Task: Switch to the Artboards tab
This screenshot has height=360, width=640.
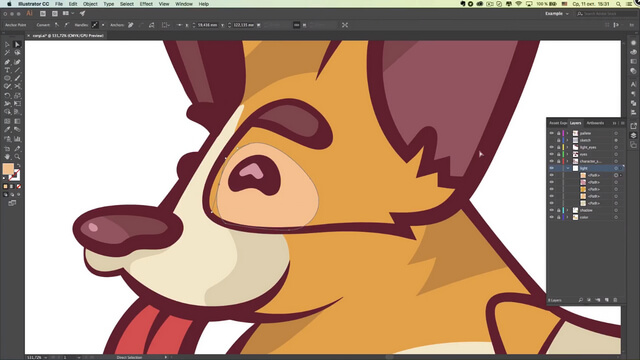Action: coord(595,123)
